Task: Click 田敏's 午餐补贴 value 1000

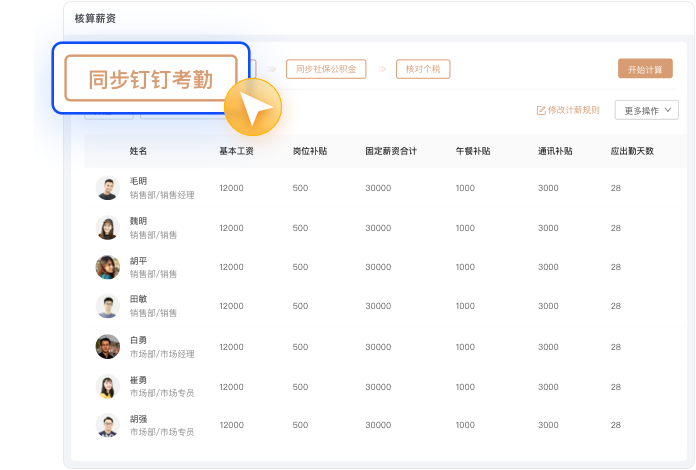Action: click(465, 306)
